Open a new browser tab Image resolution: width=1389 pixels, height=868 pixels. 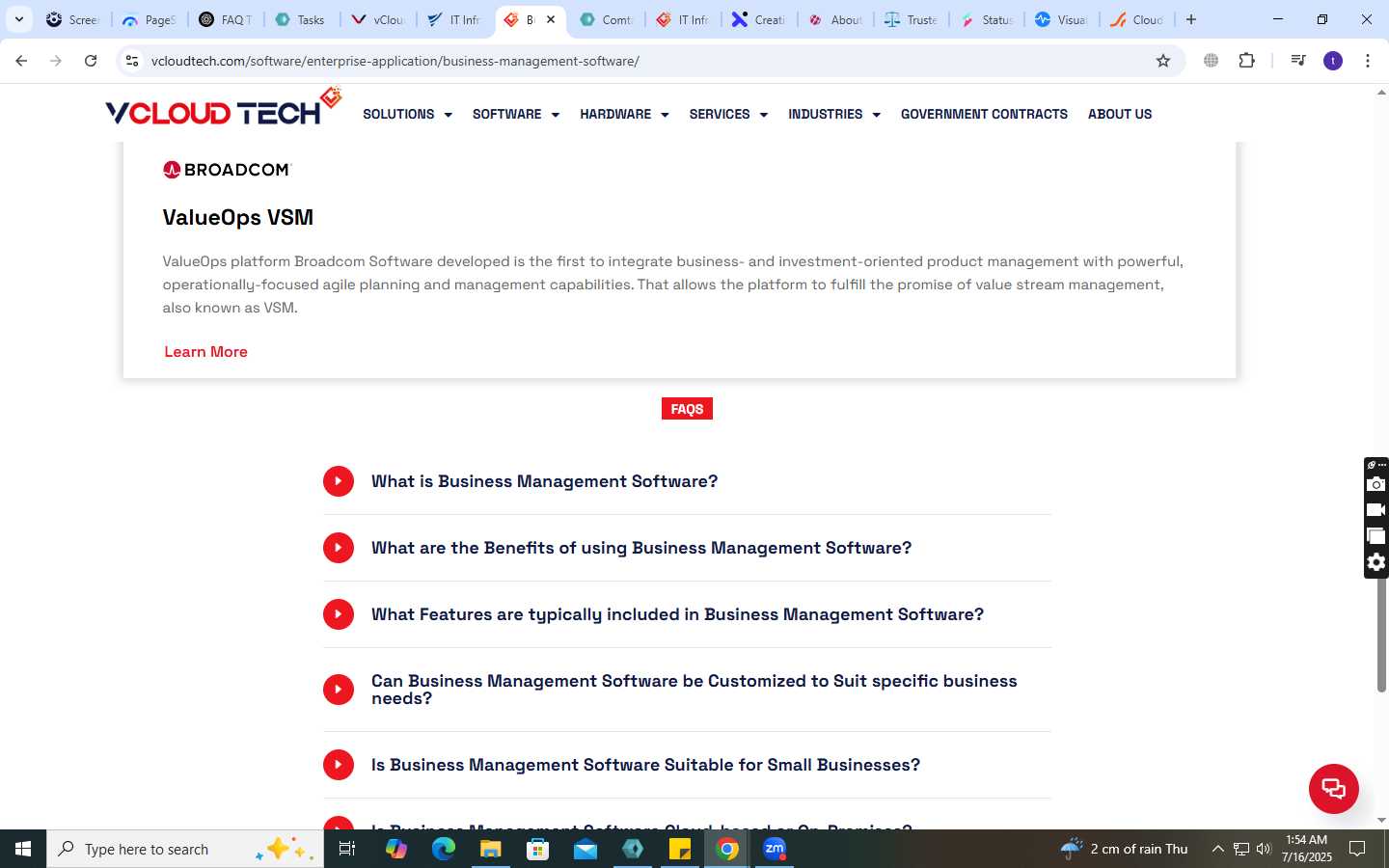1191,19
